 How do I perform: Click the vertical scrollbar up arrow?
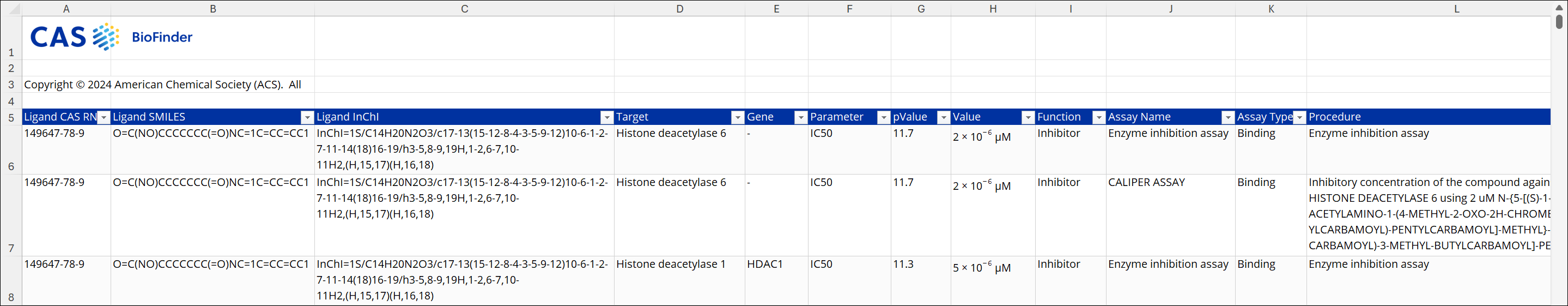coord(1559,8)
